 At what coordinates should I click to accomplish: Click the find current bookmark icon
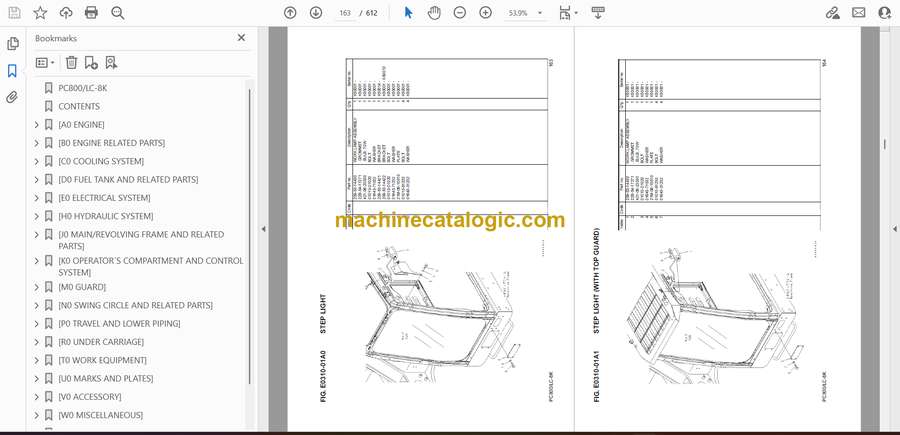111,63
